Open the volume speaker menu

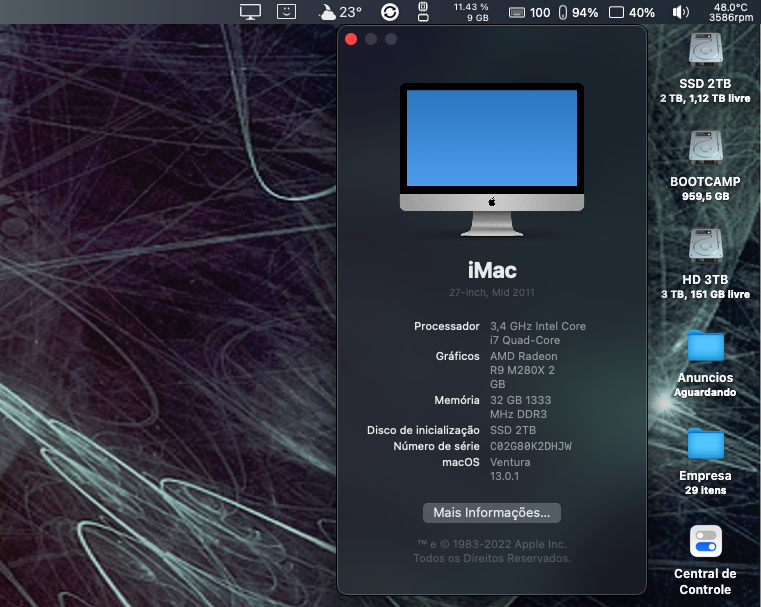coord(681,12)
